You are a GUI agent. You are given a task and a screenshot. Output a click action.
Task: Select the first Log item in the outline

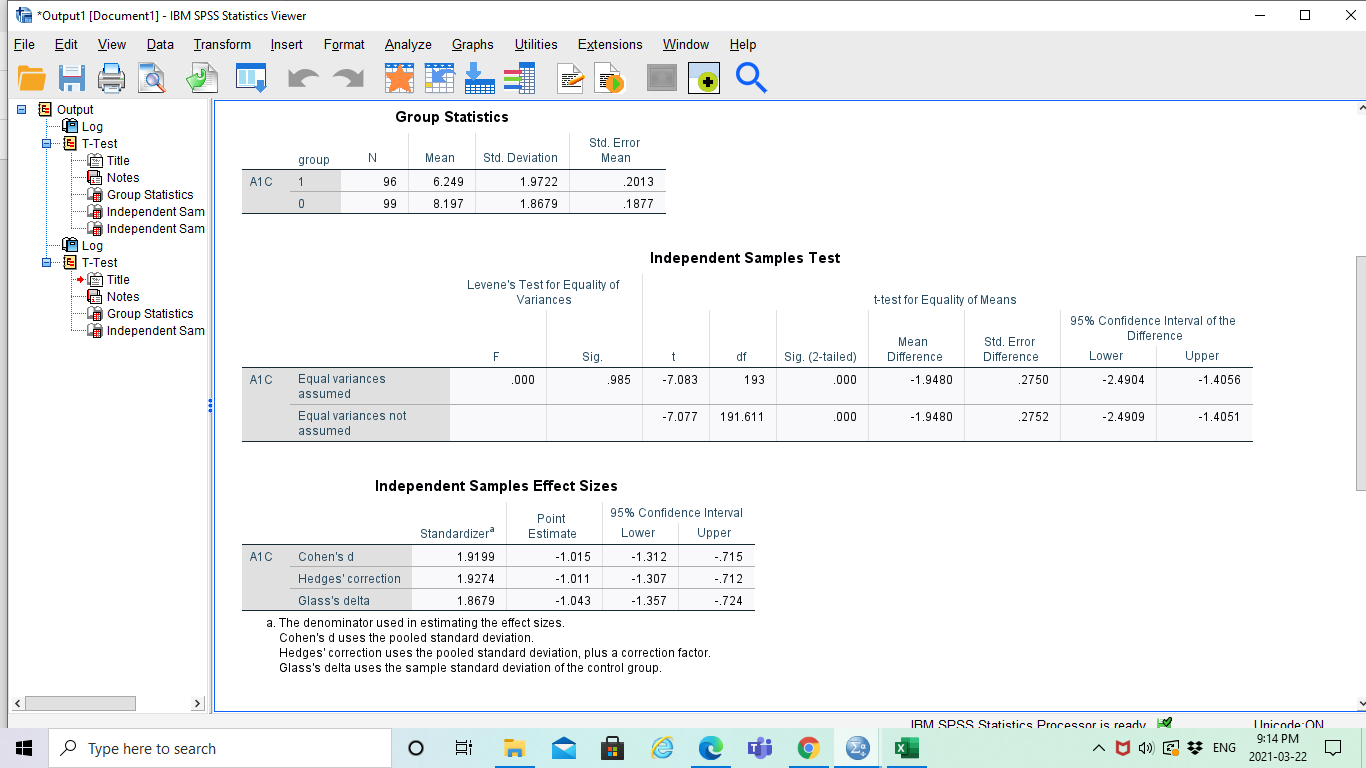[x=92, y=127]
